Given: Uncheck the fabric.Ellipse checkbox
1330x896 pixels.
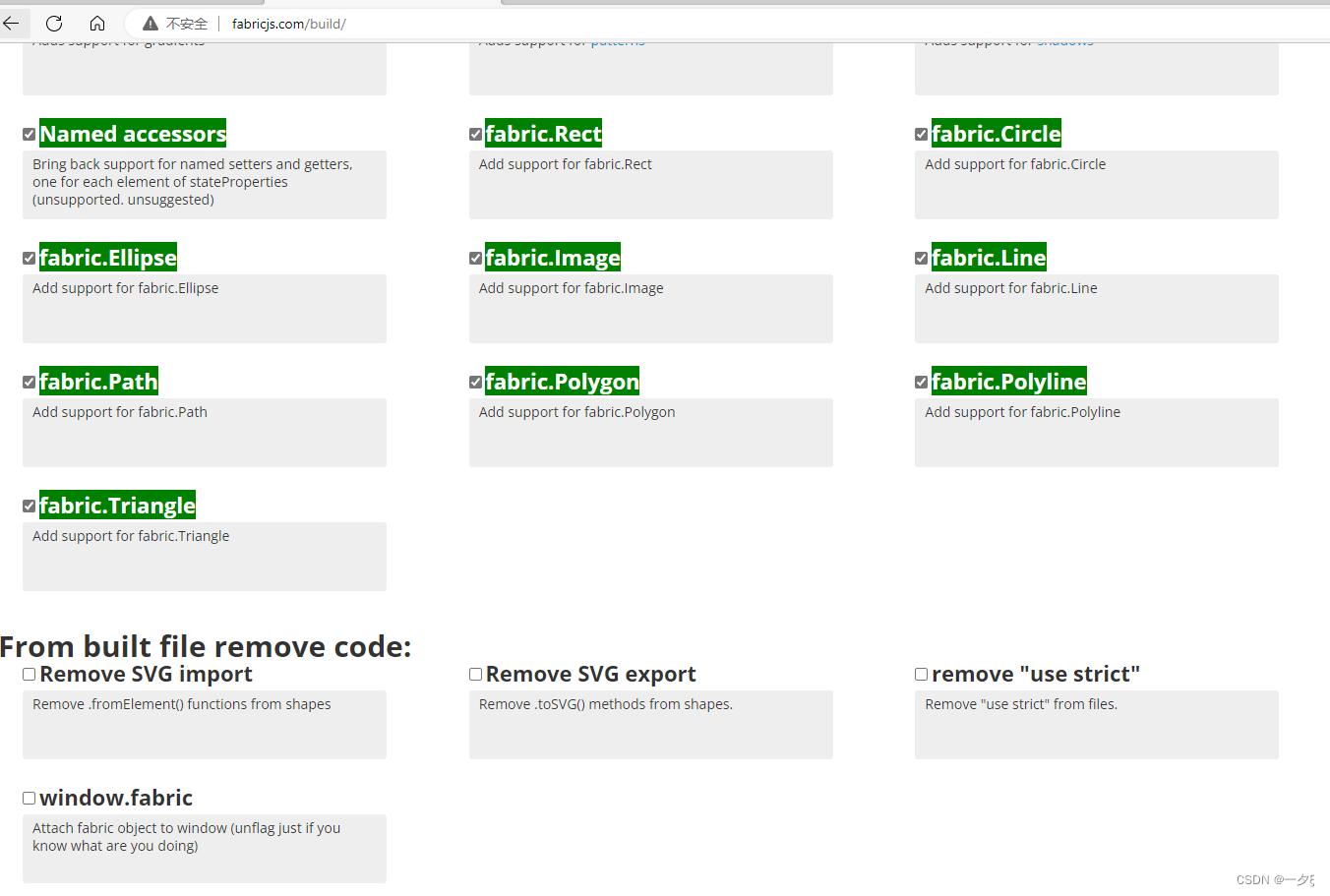Looking at the screenshot, I should point(30,259).
